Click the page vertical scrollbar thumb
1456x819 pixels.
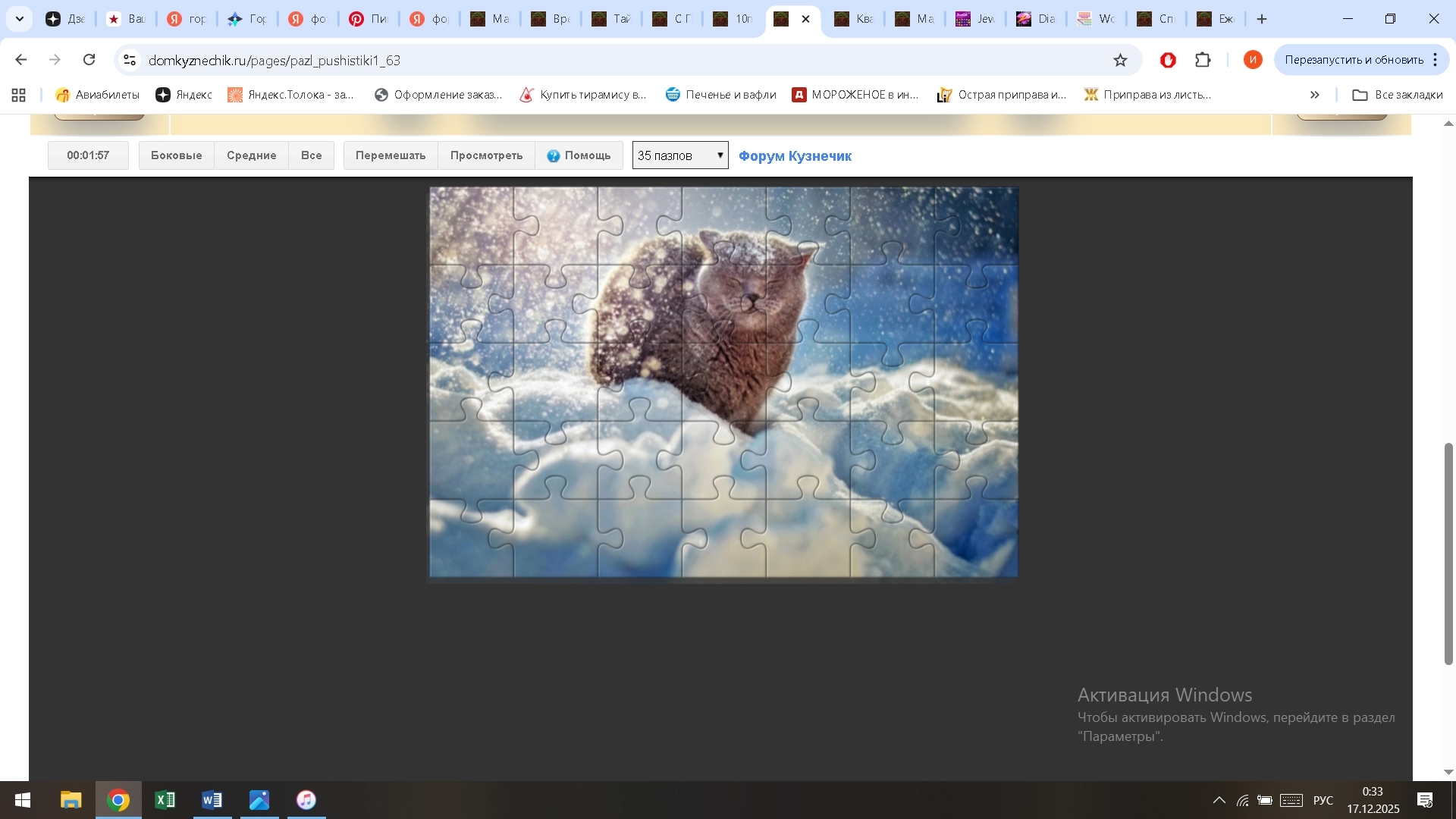(1448, 554)
